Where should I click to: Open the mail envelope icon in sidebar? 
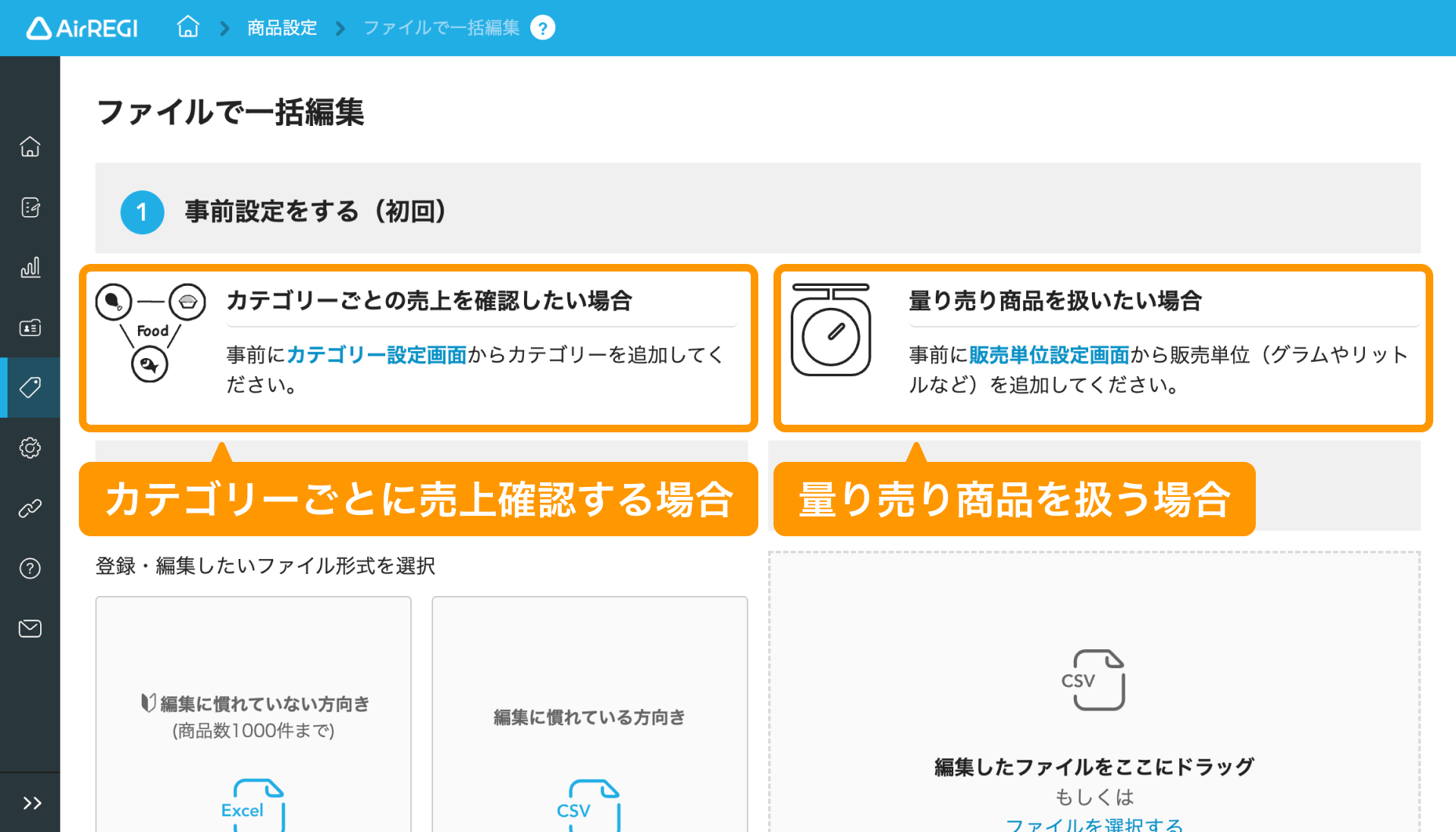tap(30, 628)
